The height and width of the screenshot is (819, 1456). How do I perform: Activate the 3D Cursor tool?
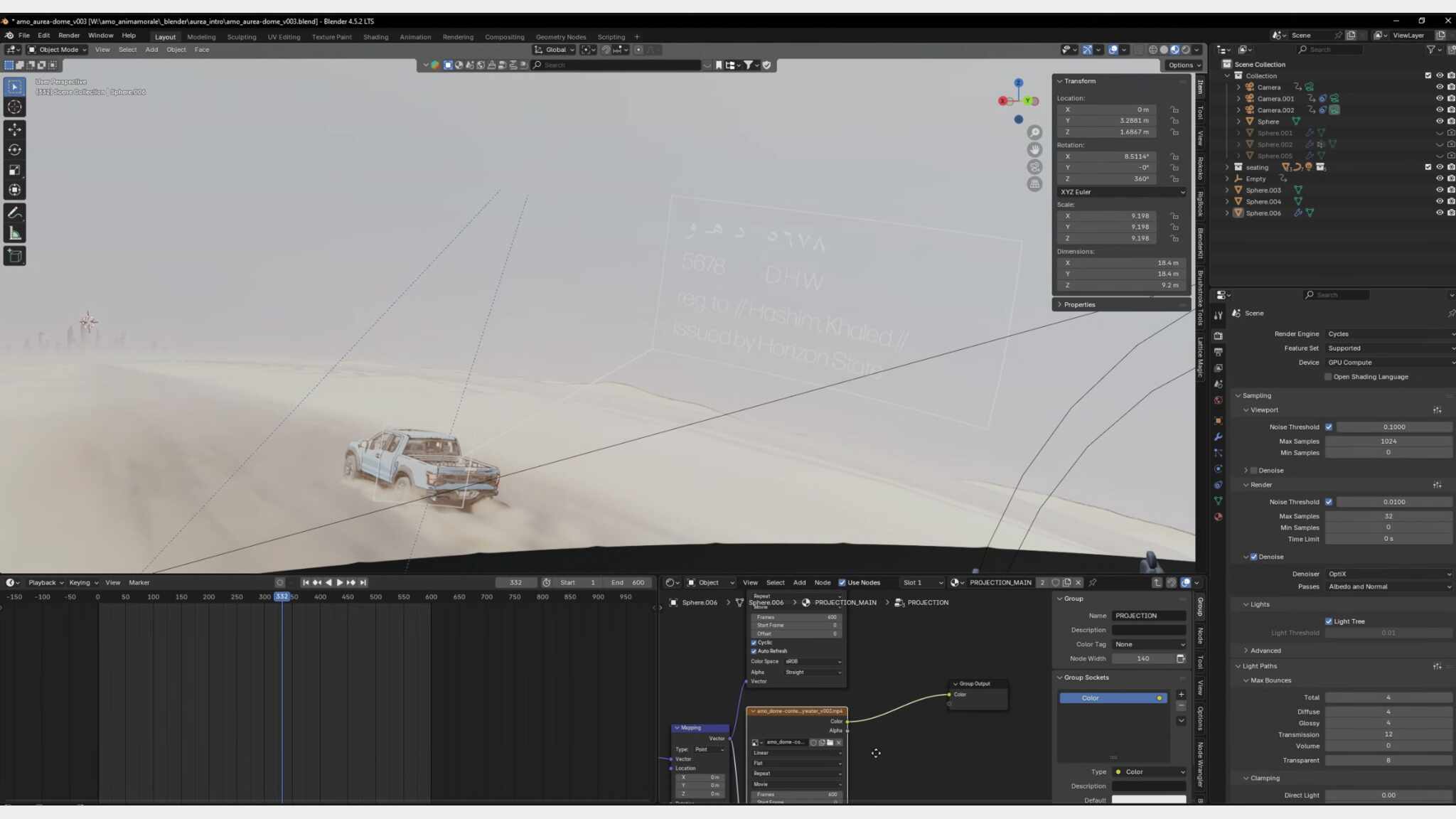click(x=14, y=107)
